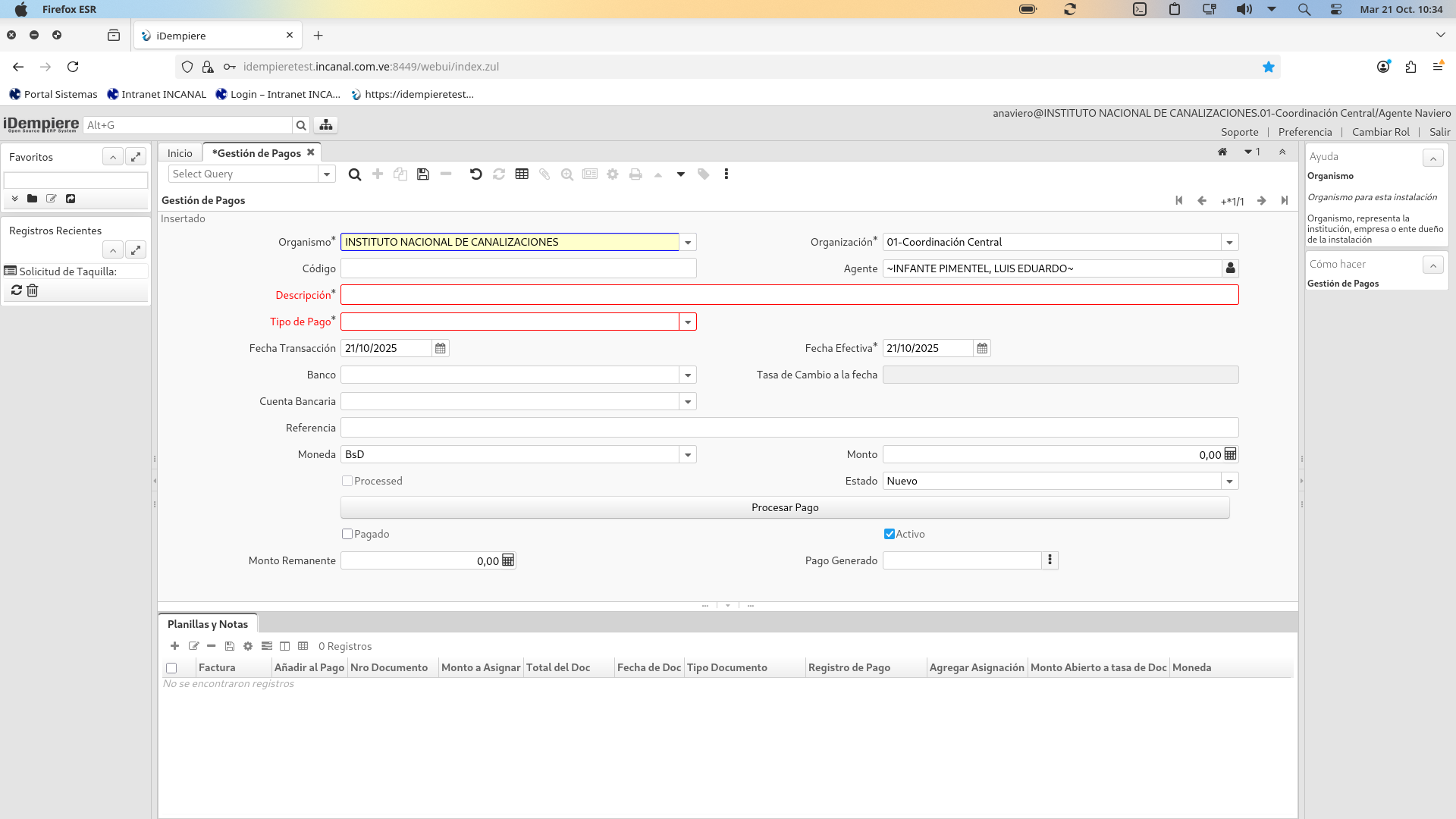Open the menu tree icon beside search
Image resolution: width=1456 pixels, height=819 pixels.
pyautogui.click(x=326, y=125)
